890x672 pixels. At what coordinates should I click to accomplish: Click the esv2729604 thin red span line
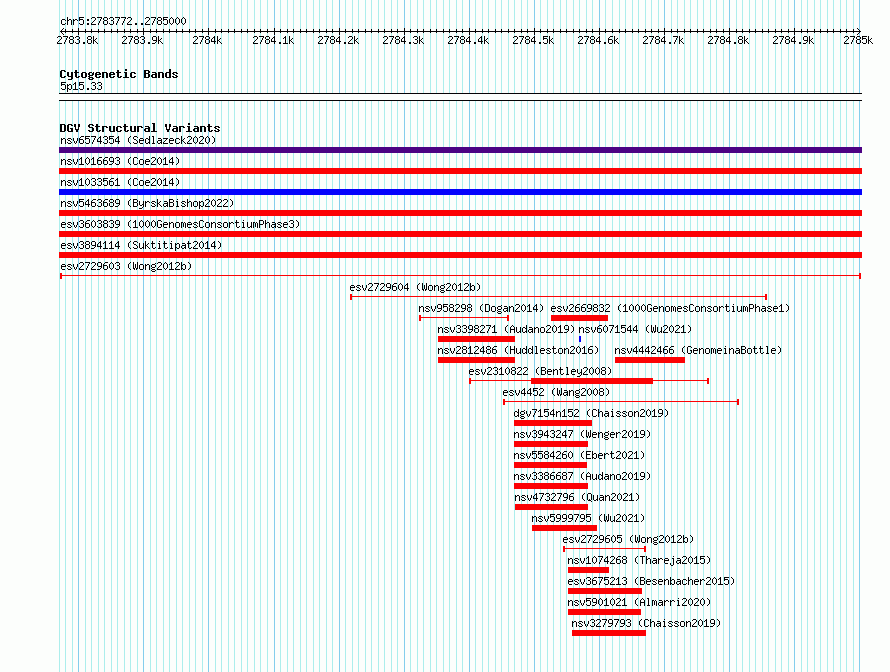tap(559, 297)
